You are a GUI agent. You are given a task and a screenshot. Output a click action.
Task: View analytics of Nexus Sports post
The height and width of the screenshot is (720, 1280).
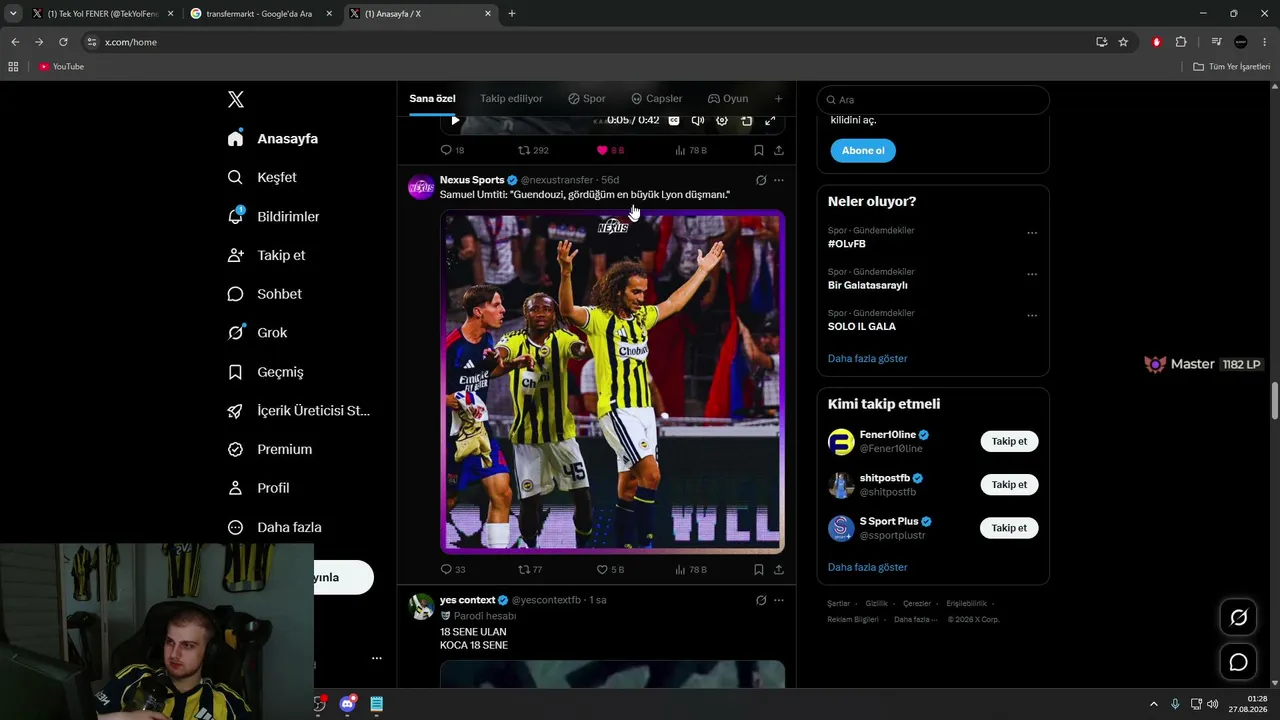pyautogui.click(x=691, y=569)
